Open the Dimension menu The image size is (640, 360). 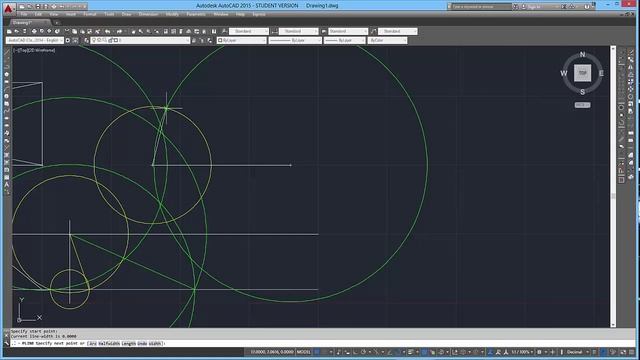coord(148,14)
